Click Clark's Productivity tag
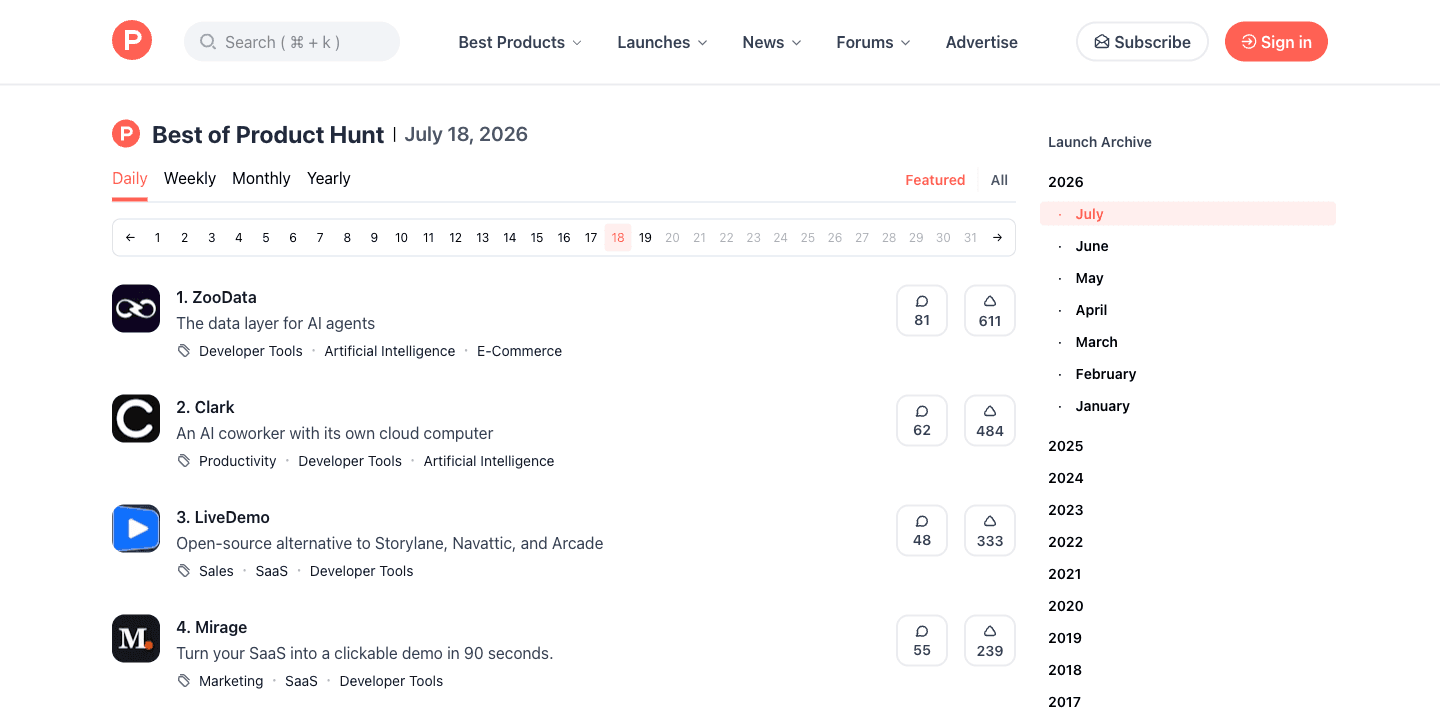 238,461
